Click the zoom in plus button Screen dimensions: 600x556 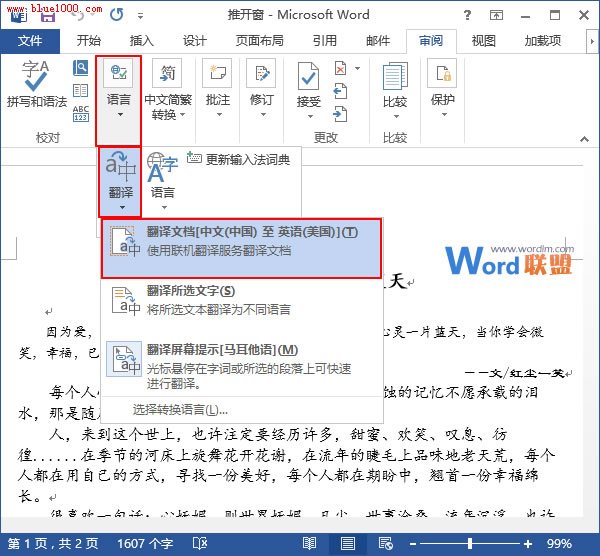528,543
